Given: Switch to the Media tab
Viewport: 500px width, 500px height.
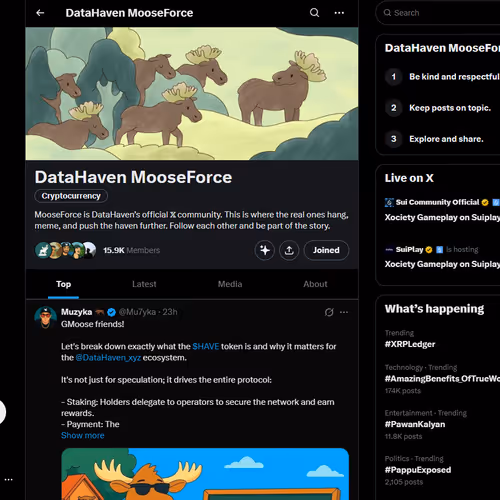Looking at the screenshot, I should point(230,284).
